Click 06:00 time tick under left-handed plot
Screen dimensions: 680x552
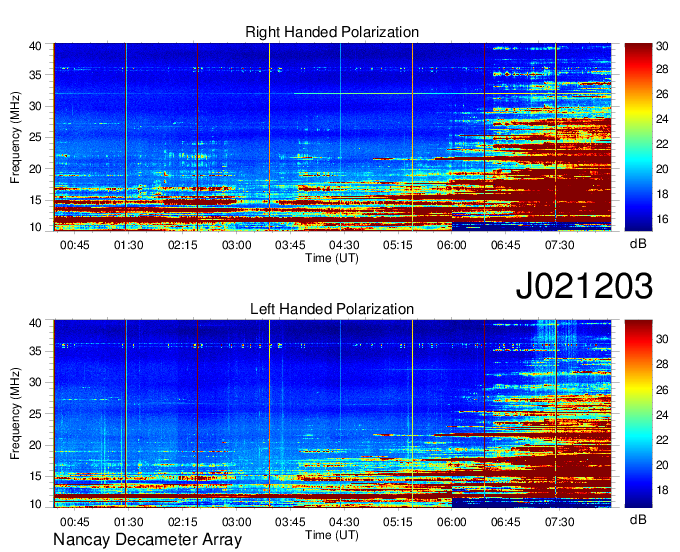[451, 522]
